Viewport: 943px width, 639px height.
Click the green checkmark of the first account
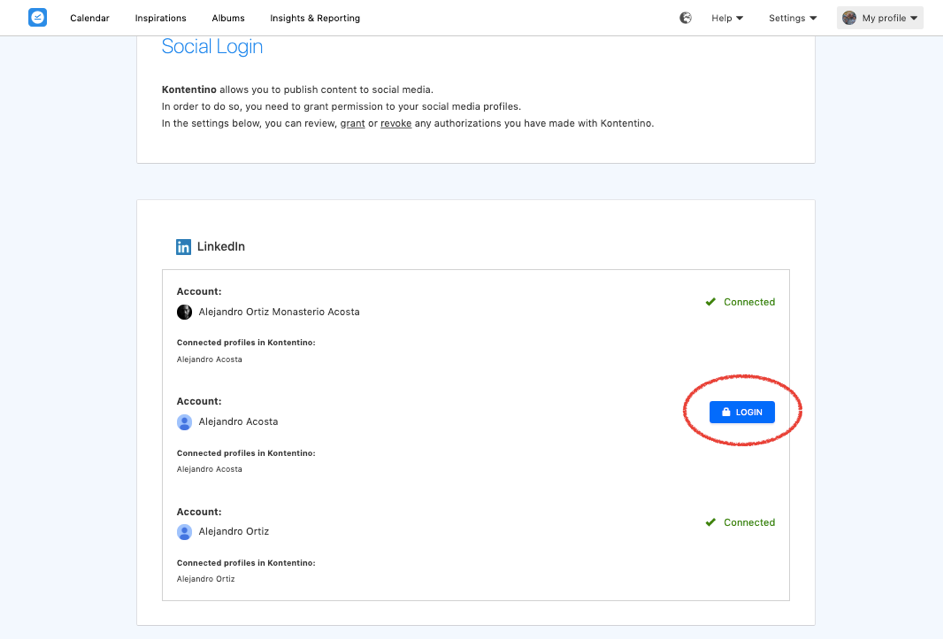coord(711,302)
